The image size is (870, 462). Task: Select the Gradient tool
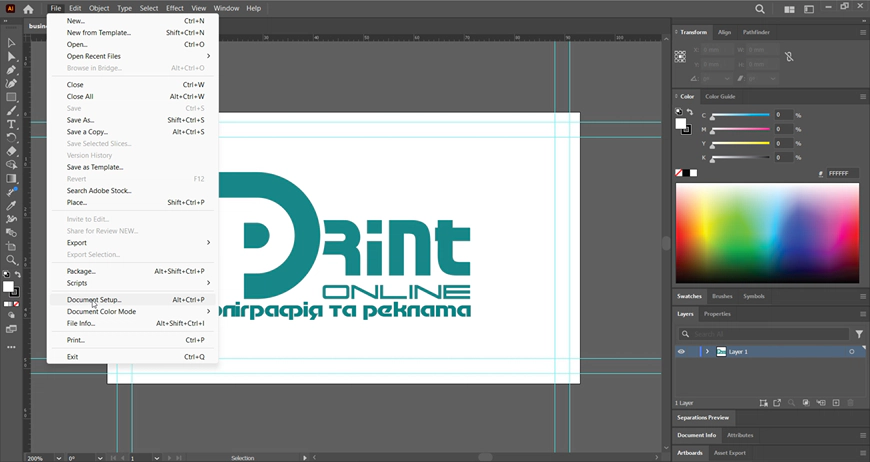click(11, 179)
